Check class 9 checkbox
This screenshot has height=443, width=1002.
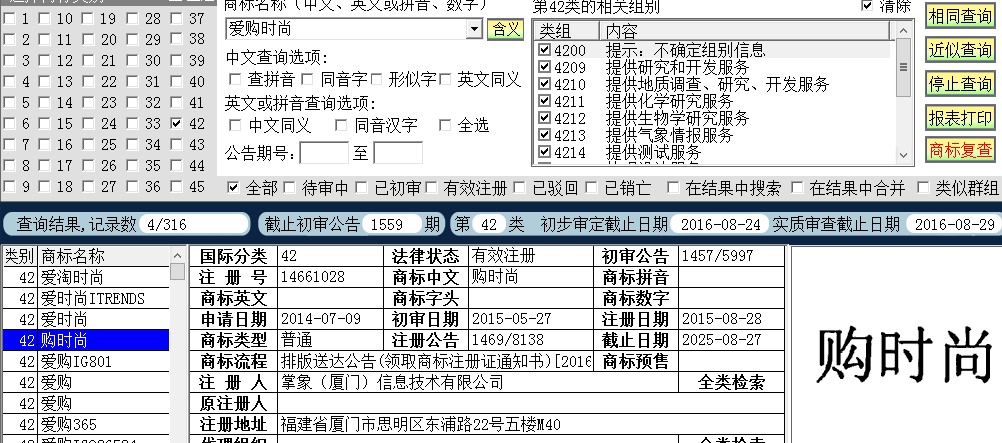click(9, 187)
